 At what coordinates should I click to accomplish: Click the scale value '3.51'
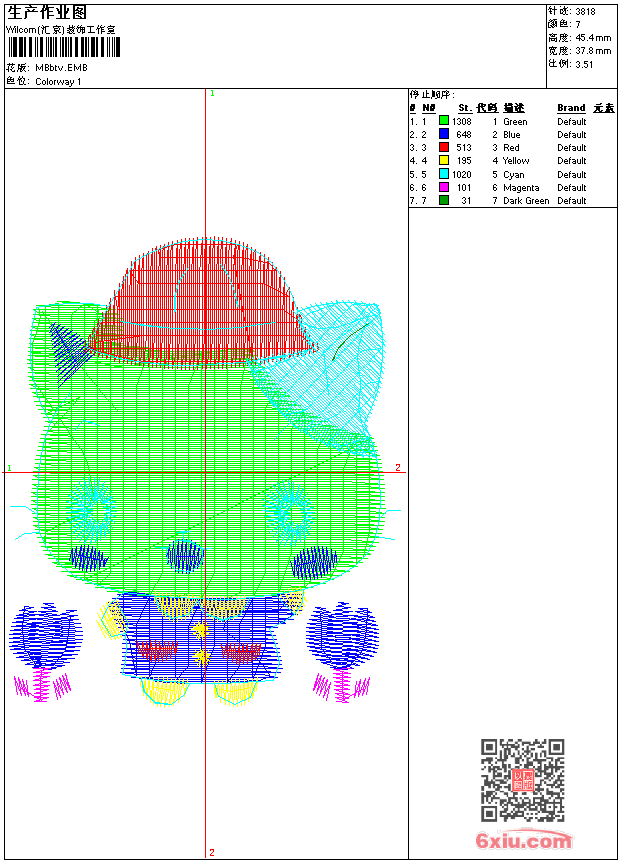(x=584, y=64)
